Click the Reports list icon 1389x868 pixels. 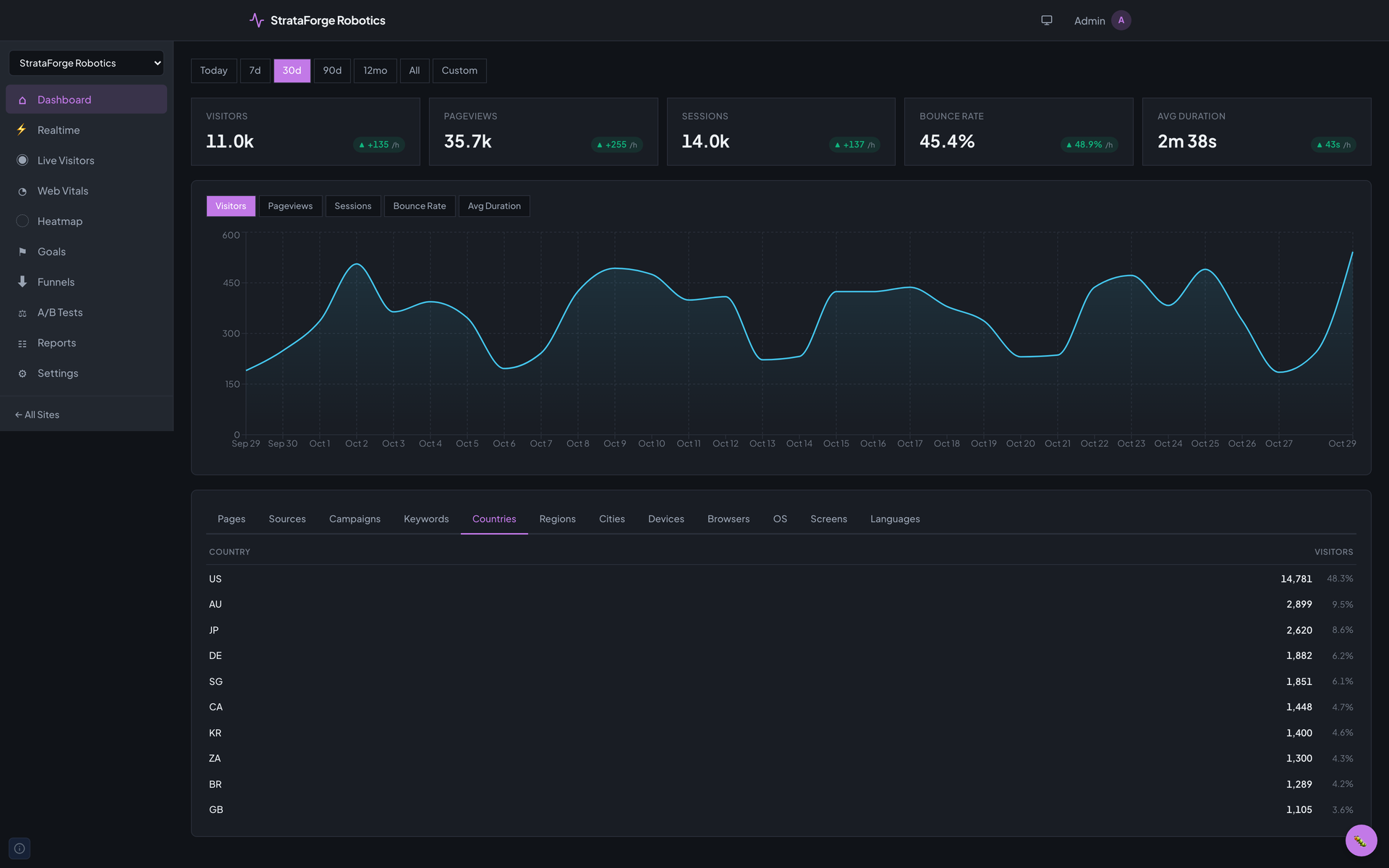22,343
